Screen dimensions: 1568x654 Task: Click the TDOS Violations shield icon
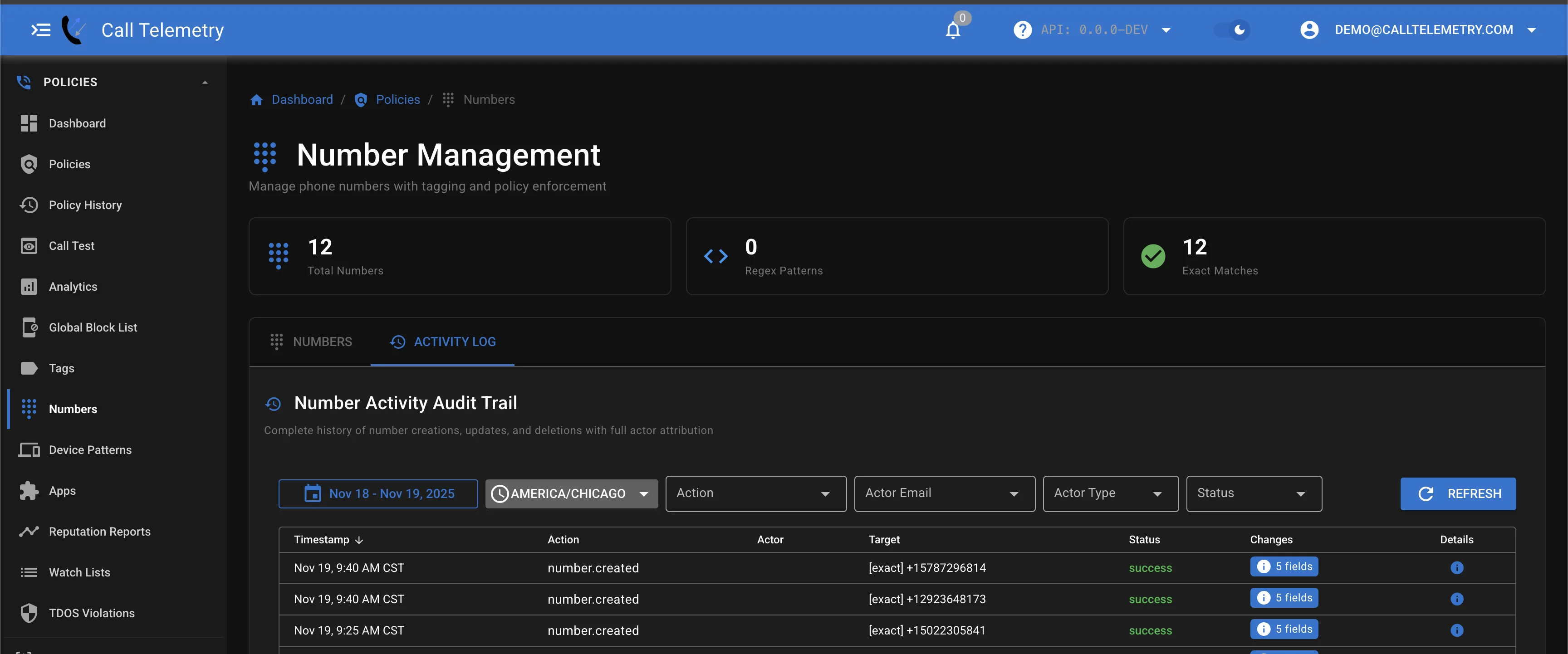[x=29, y=613]
